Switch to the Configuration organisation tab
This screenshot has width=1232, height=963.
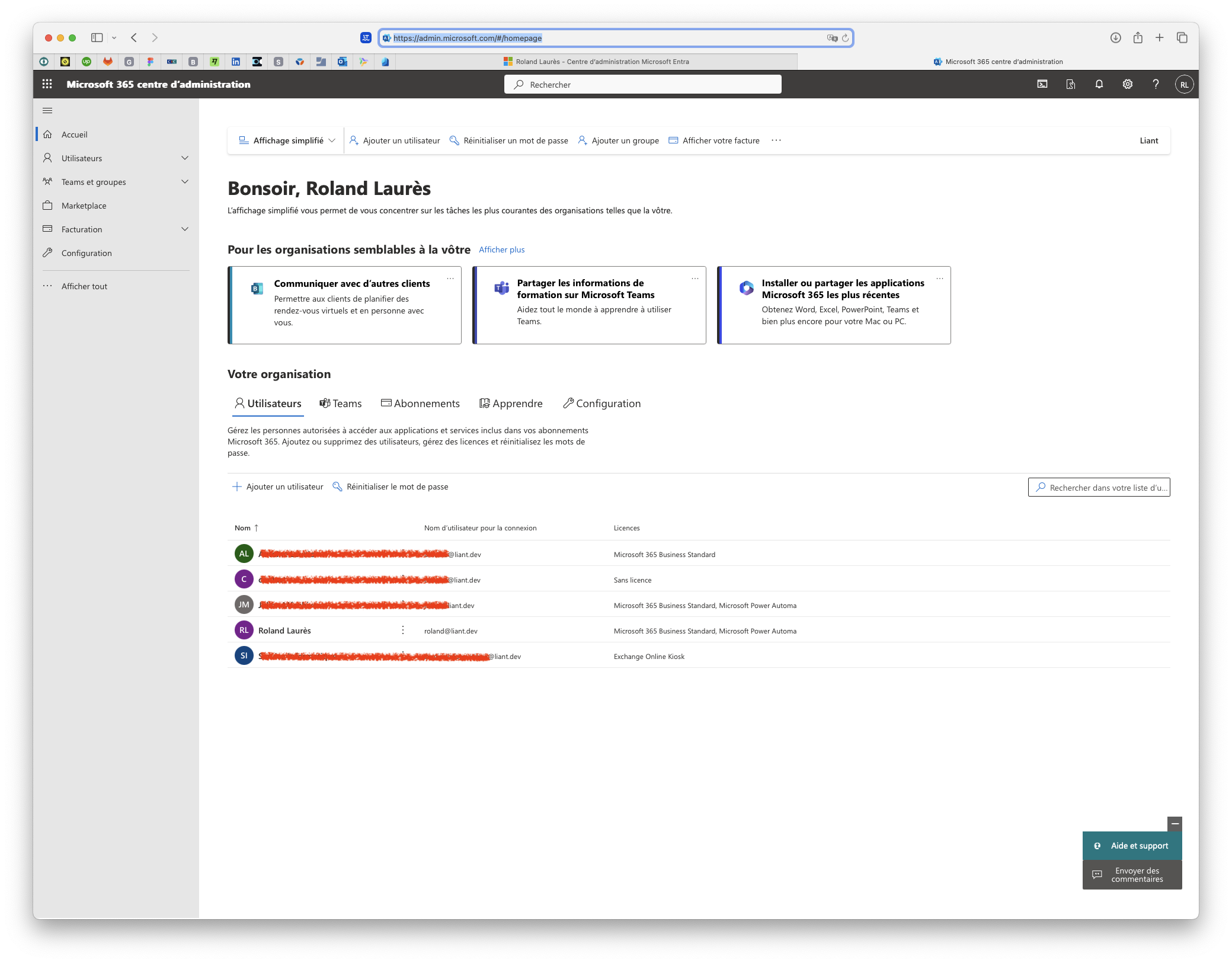[602, 404]
